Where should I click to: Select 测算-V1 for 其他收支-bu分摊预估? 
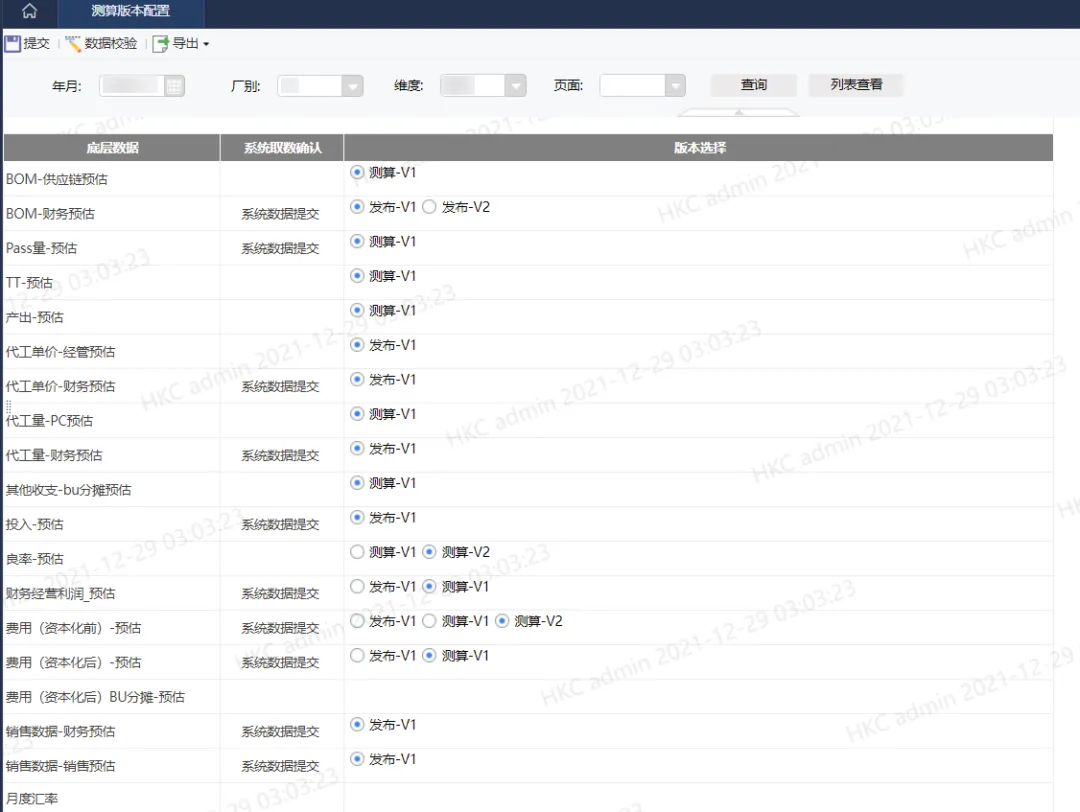point(357,483)
